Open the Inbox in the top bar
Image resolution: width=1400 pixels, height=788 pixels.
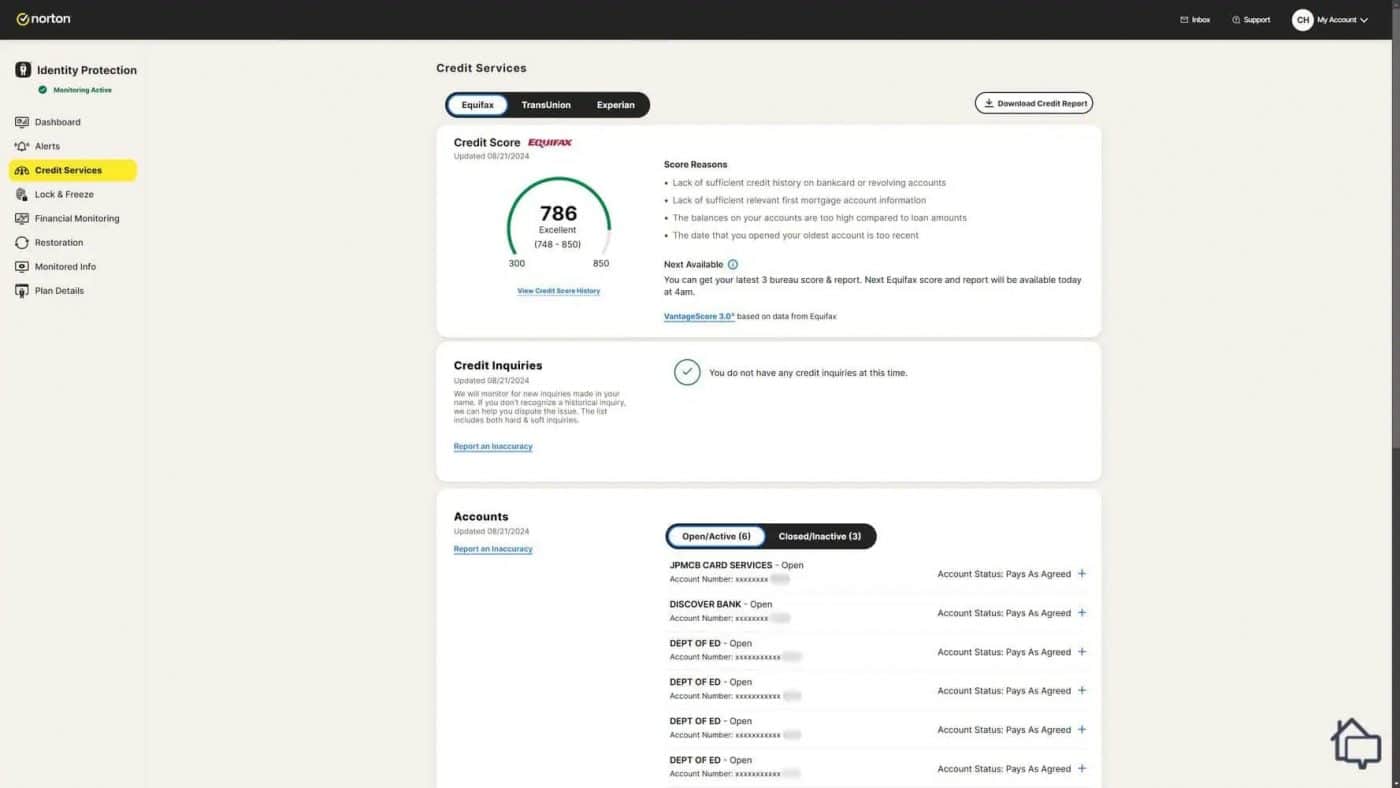coord(1194,19)
